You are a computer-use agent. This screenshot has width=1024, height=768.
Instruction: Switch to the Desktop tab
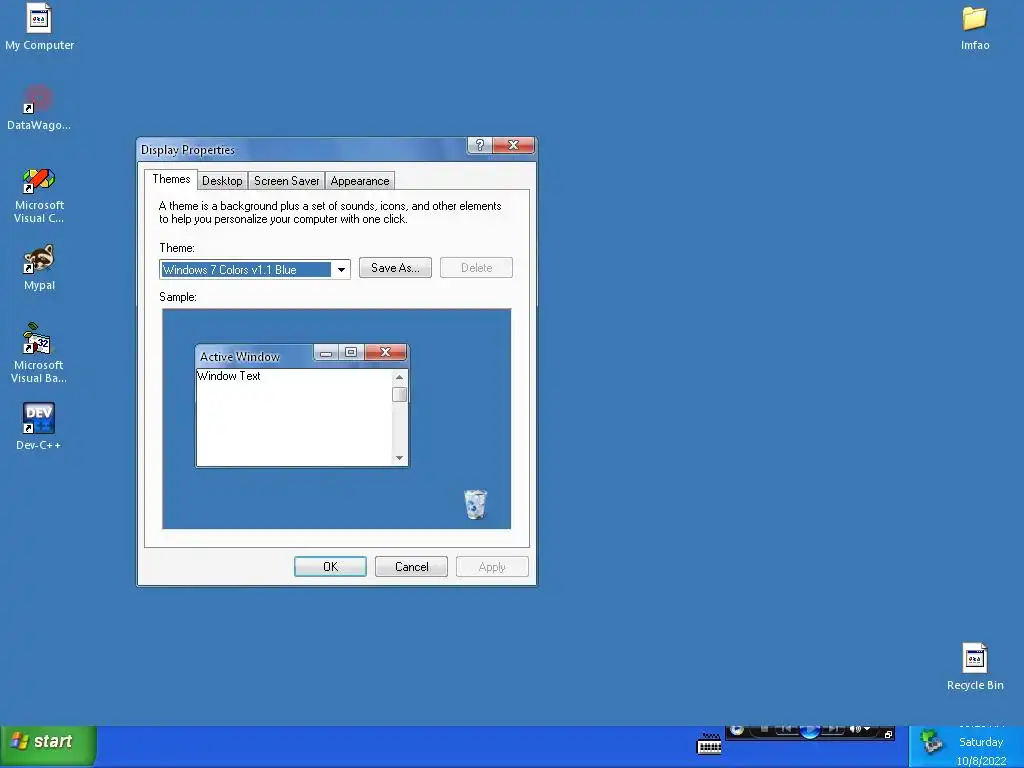pyautogui.click(x=222, y=181)
